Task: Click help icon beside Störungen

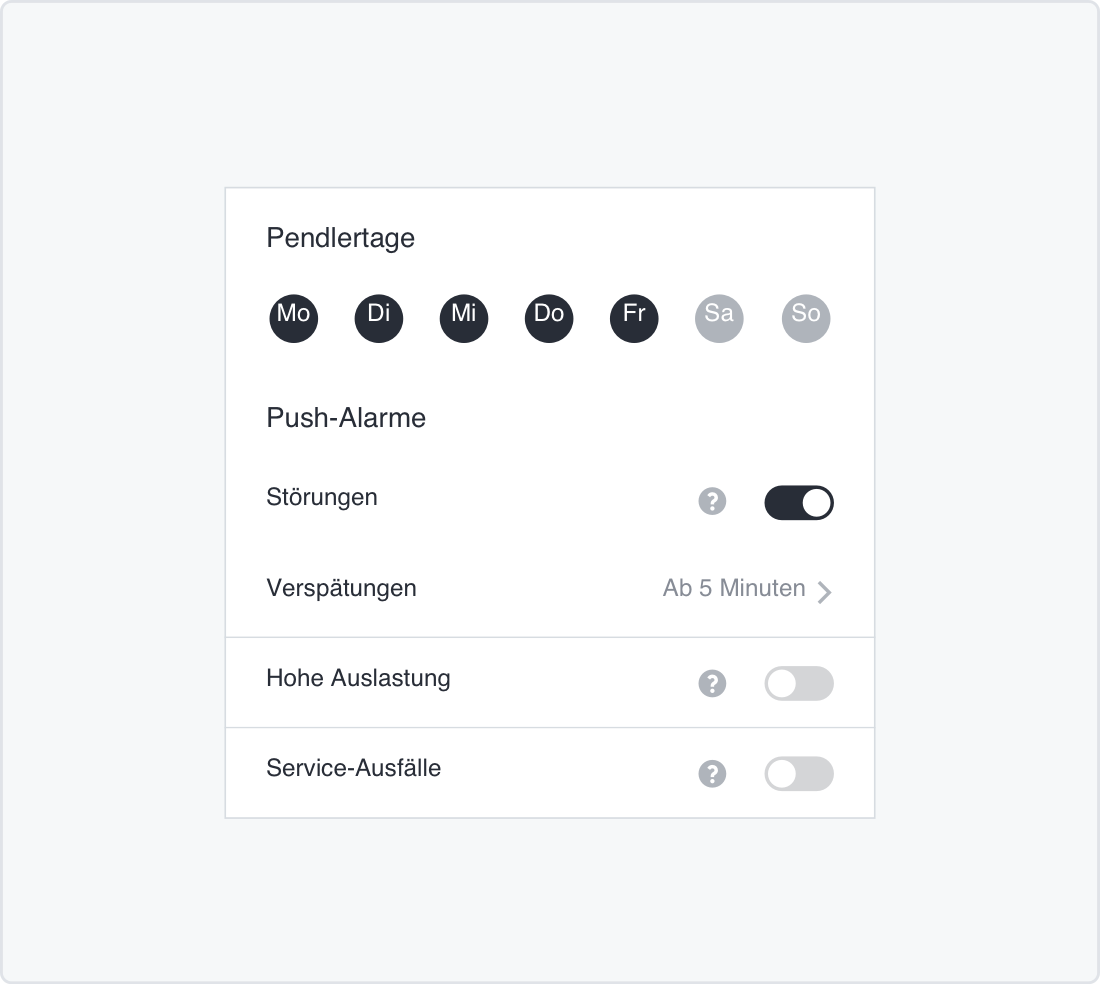Action: (712, 501)
